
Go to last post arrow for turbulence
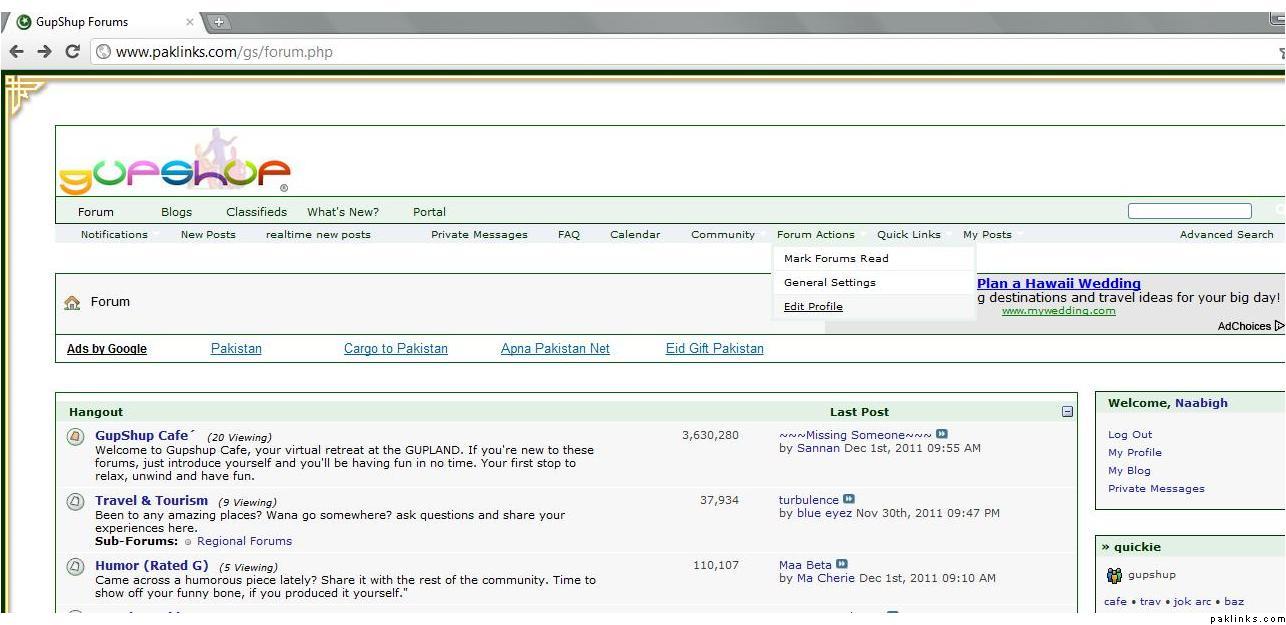pyautogui.click(x=849, y=500)
